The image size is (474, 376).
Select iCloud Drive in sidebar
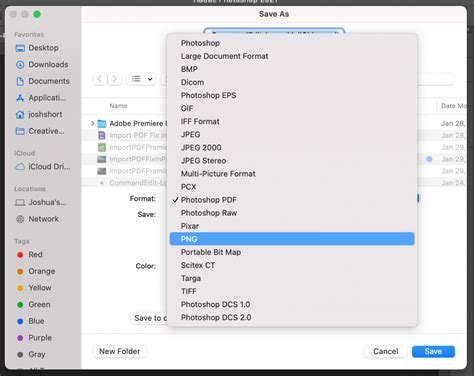pyautogui.click(x=43, y=167)
